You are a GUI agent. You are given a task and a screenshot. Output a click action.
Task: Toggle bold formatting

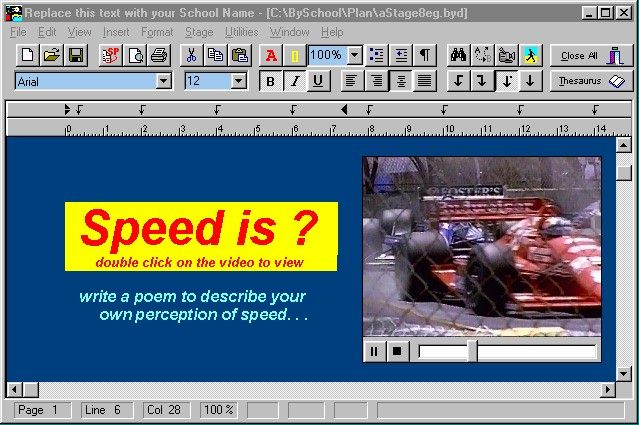pos(271,81)
